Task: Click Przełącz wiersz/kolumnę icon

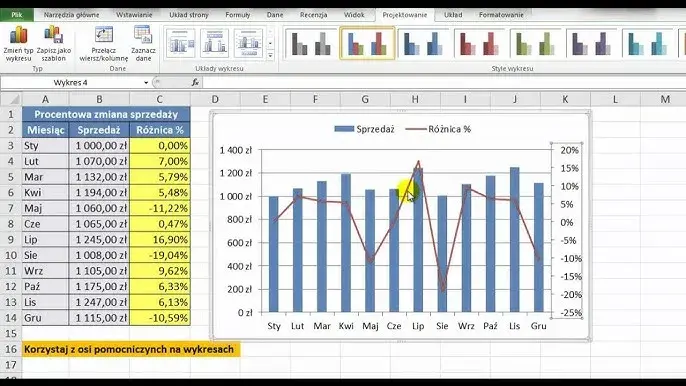Action: [x=104, y=43]
